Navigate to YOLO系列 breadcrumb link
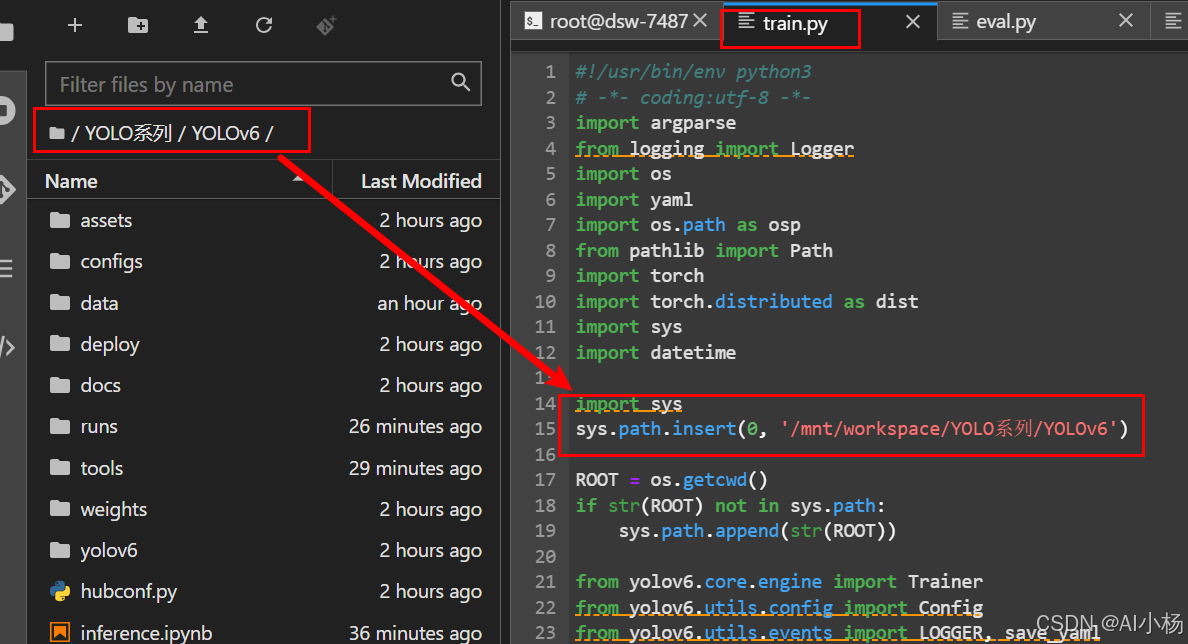This screenshot has width=1188, height=644. click(128, 133)
